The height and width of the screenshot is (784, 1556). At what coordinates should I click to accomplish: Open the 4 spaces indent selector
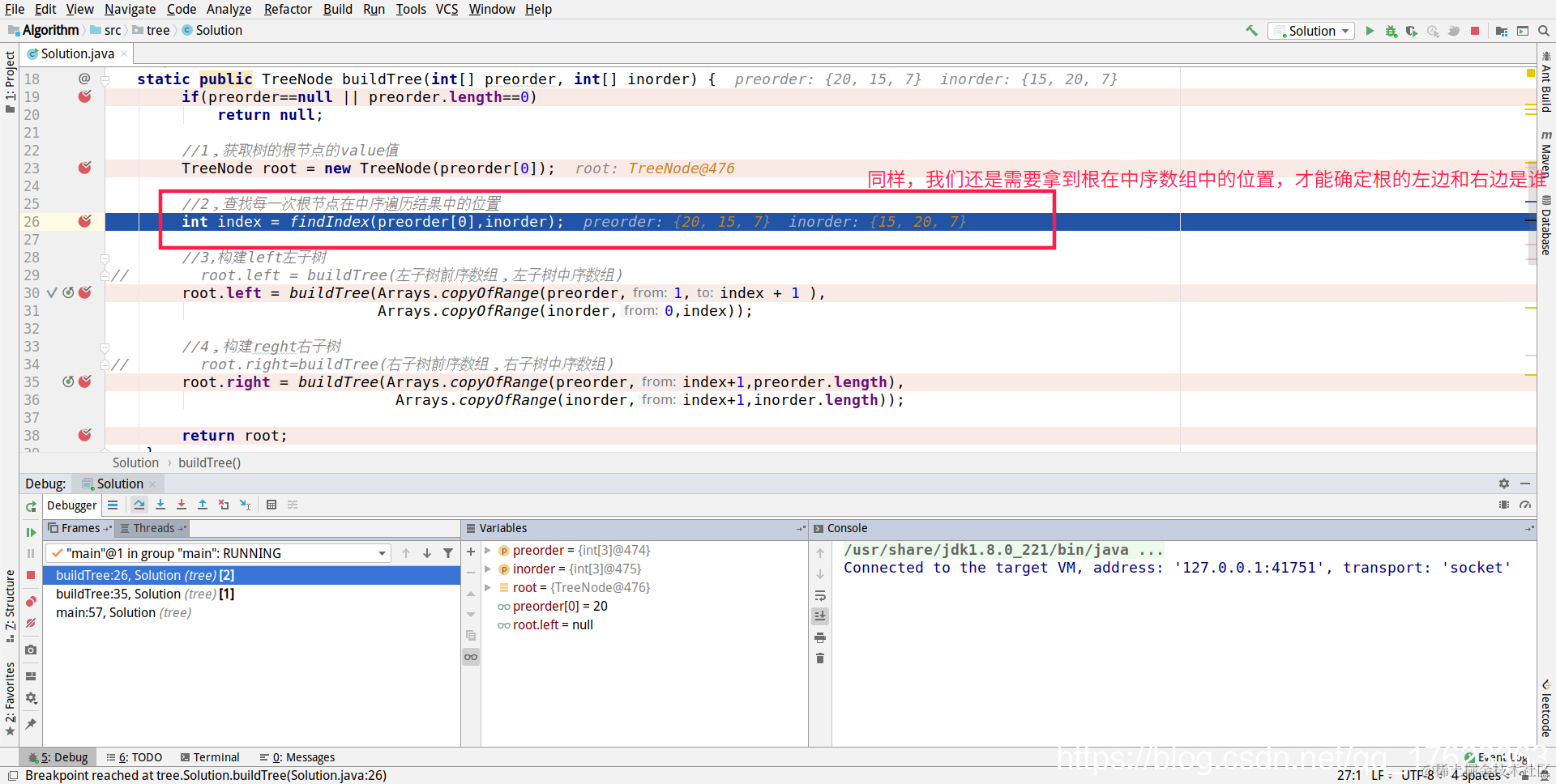(1480, 775)
